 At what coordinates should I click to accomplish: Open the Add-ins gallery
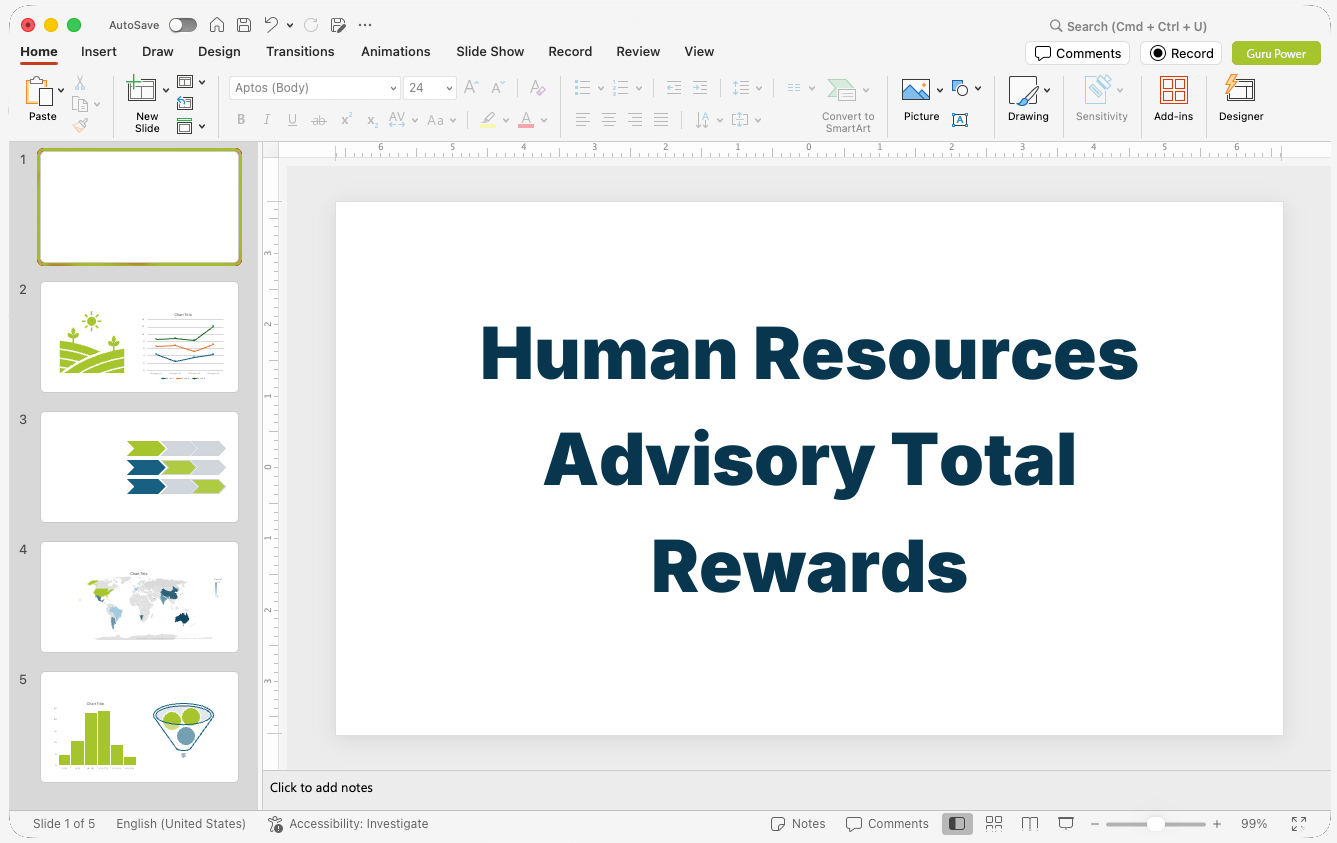pyautogui.click(x=1173, y=99)
